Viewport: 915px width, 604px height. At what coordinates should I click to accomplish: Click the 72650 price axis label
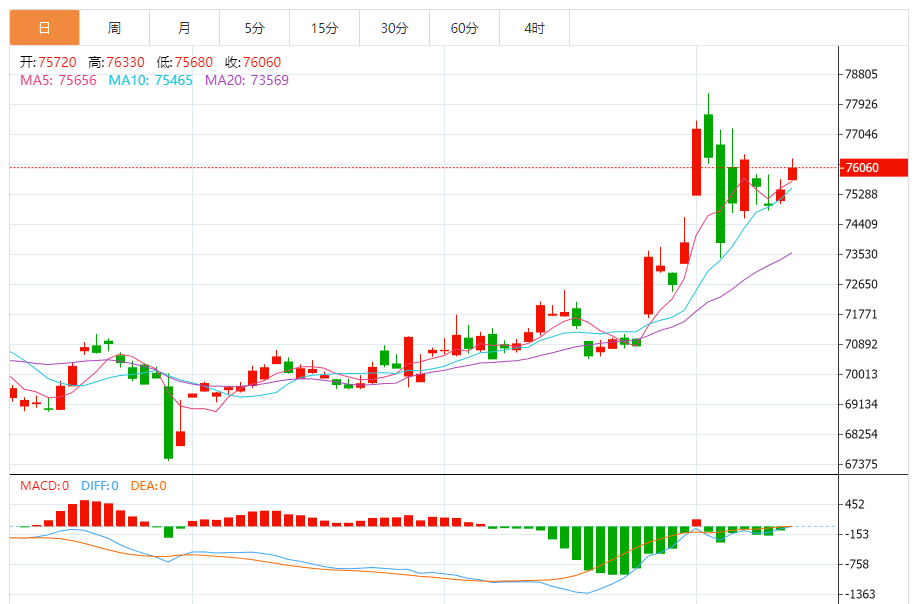[861, 284]
